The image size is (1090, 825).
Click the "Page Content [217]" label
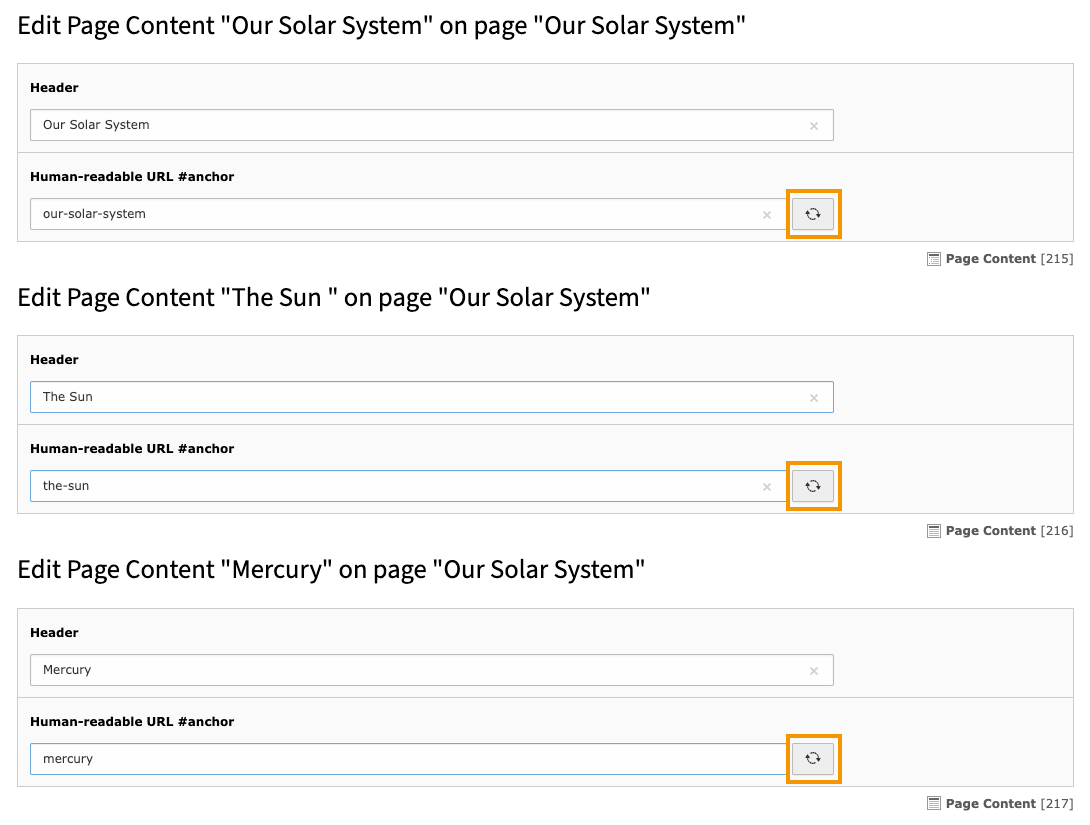tap(1009, 803)
